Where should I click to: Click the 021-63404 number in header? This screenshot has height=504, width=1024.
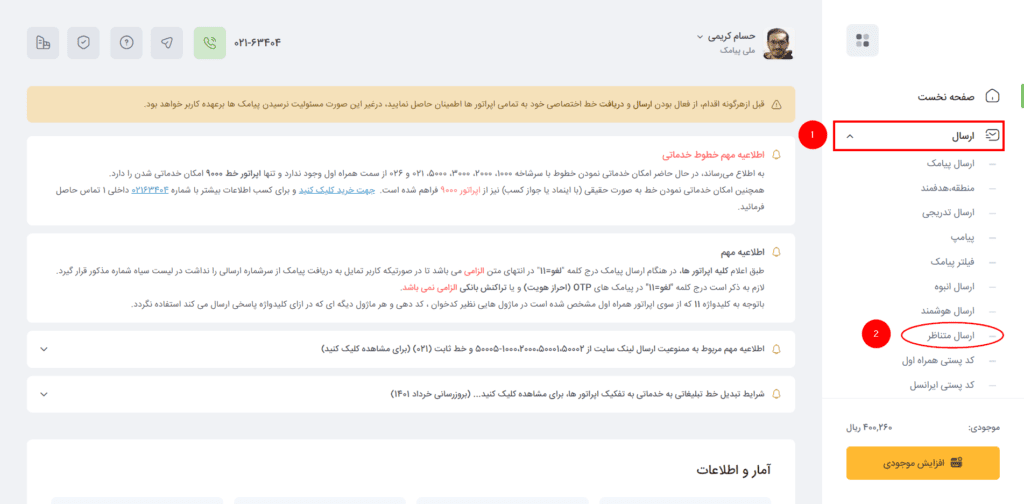point(257,43)
